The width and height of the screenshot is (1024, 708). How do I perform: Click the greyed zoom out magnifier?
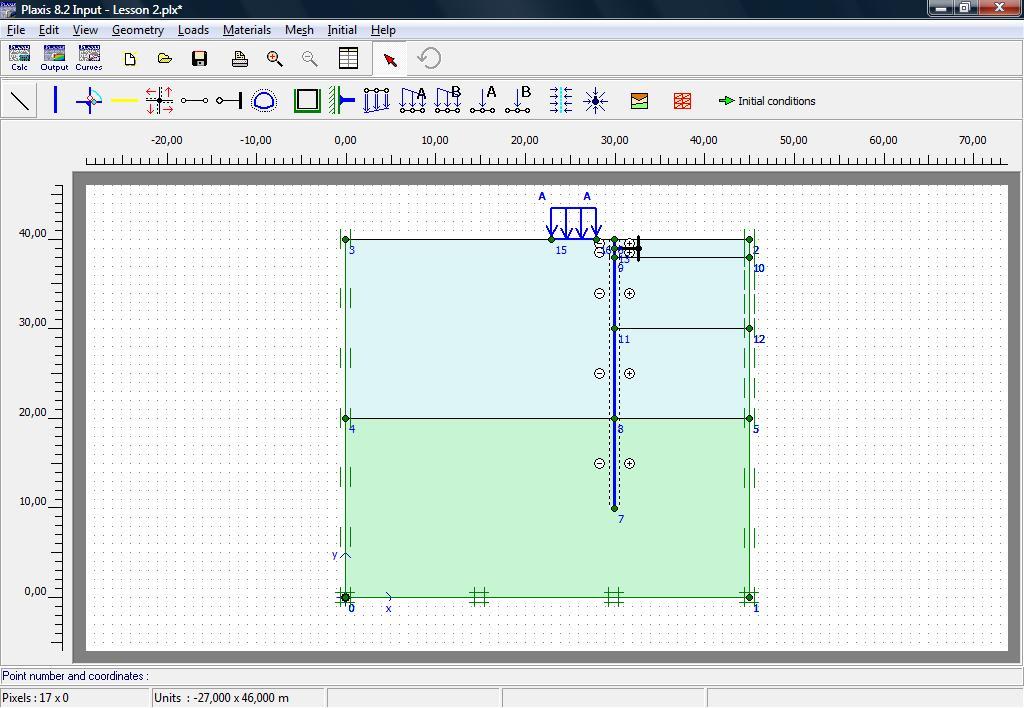[310, 59]
